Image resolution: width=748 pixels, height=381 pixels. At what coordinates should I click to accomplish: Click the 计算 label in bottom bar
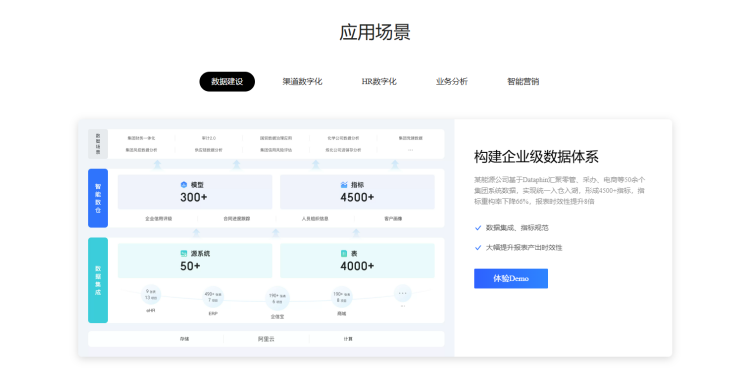point(348,339)
